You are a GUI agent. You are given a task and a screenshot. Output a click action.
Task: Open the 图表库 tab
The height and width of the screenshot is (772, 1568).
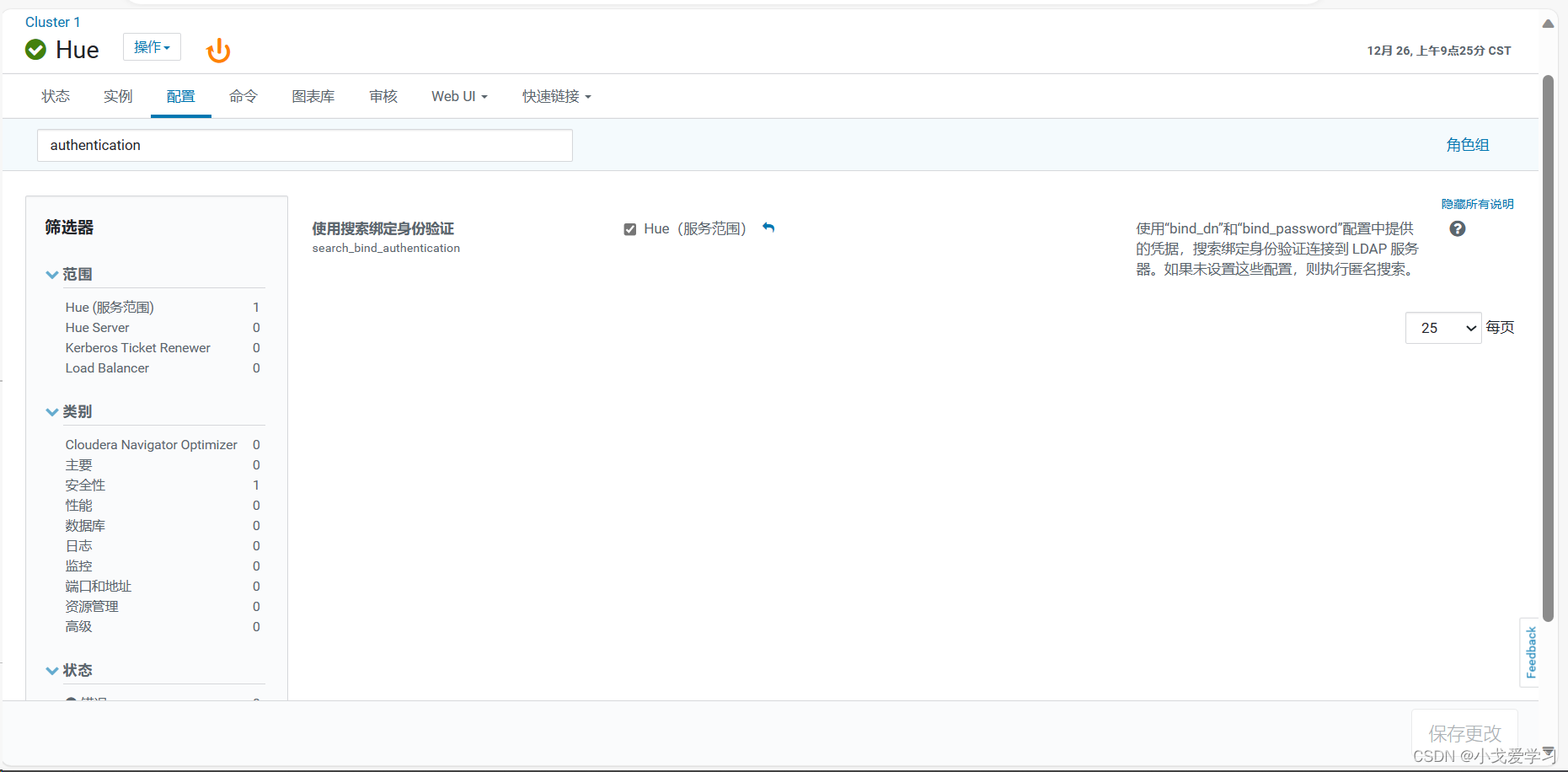[313, 96]
